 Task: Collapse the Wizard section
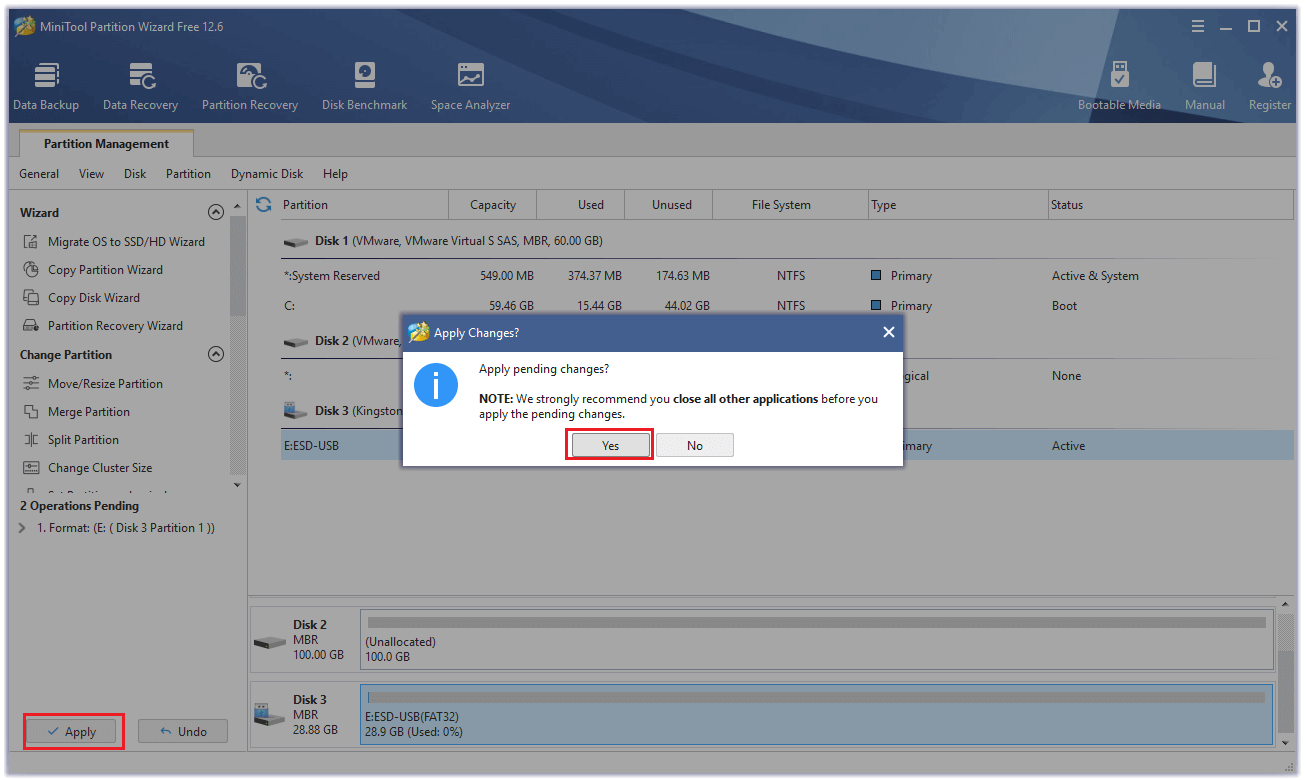tap(215, 213)
